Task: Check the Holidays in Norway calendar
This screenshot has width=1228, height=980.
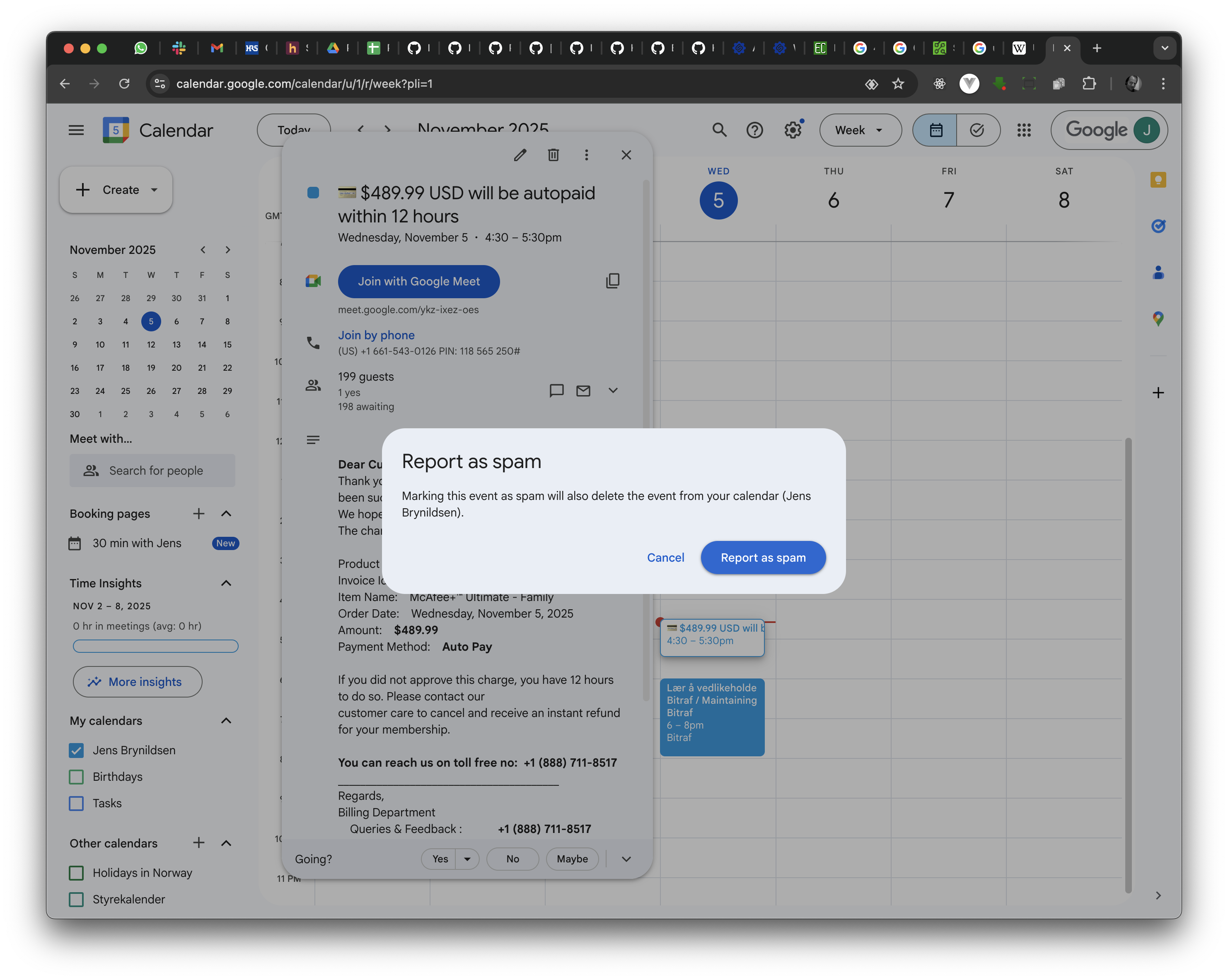Action: tap(76, 873)
